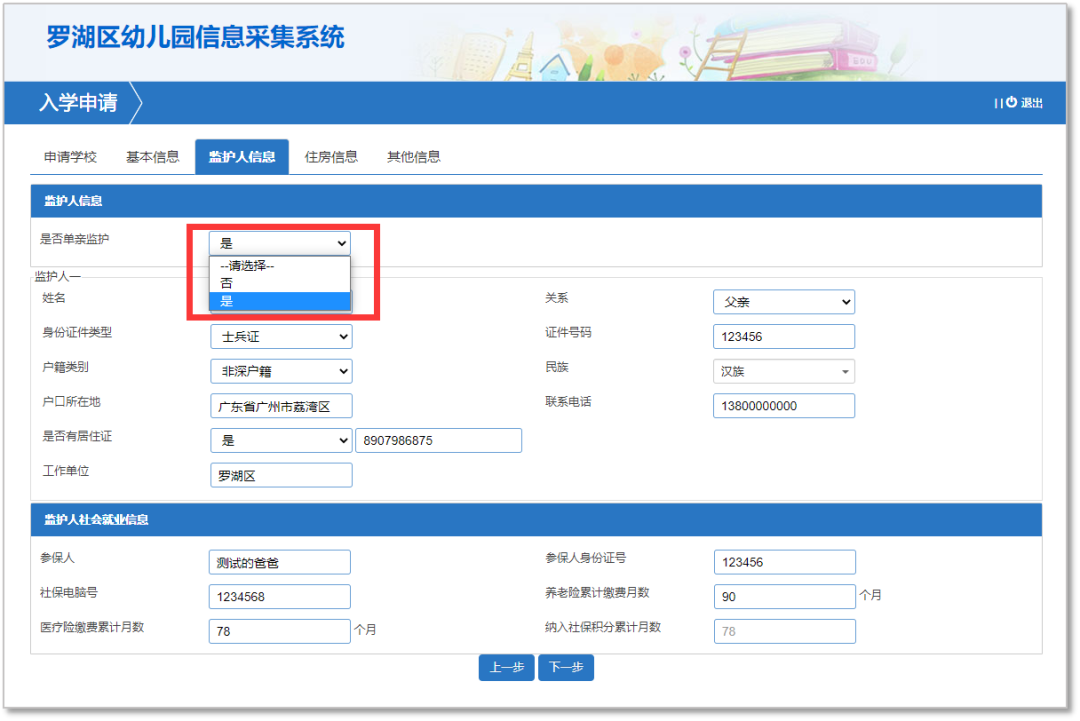Click the 参保人 field showing 测试的爸爸
Image resolution: width=1080 pixels, height=721 pixels.
[x=279, y=561]
